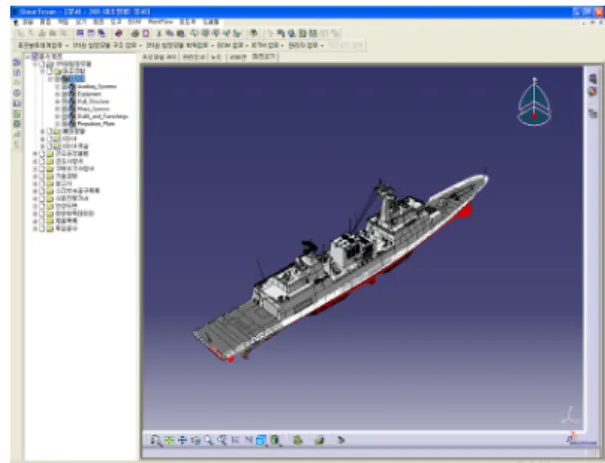Click the fit-all-in view icon
The height and width of the screenshot is (463, 605).
[x=169, y=440]
